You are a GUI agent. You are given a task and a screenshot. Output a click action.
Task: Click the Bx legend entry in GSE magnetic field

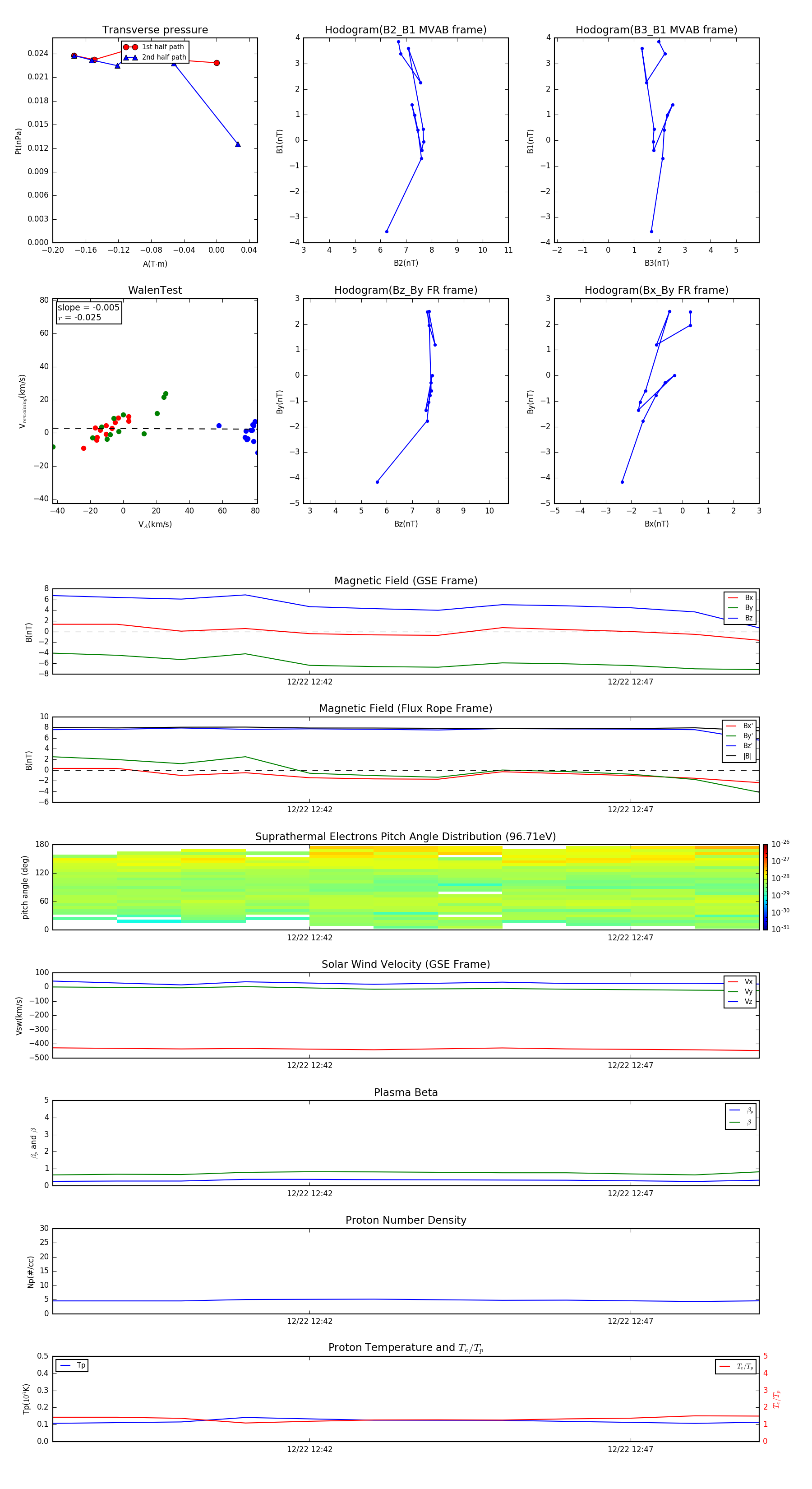coord(740,598)
